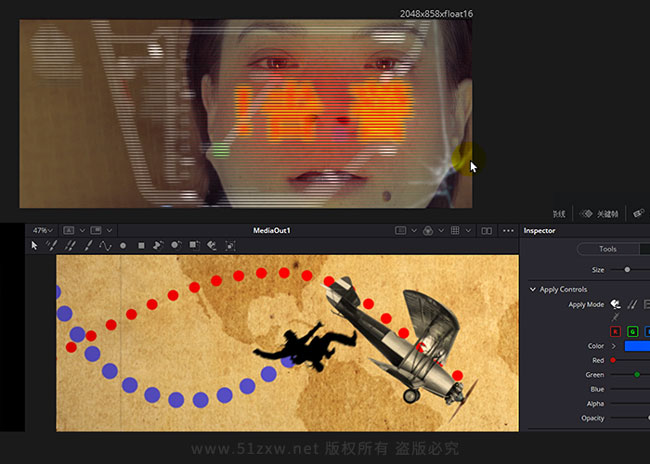Choose Color apply mode icon

[616, 304]
